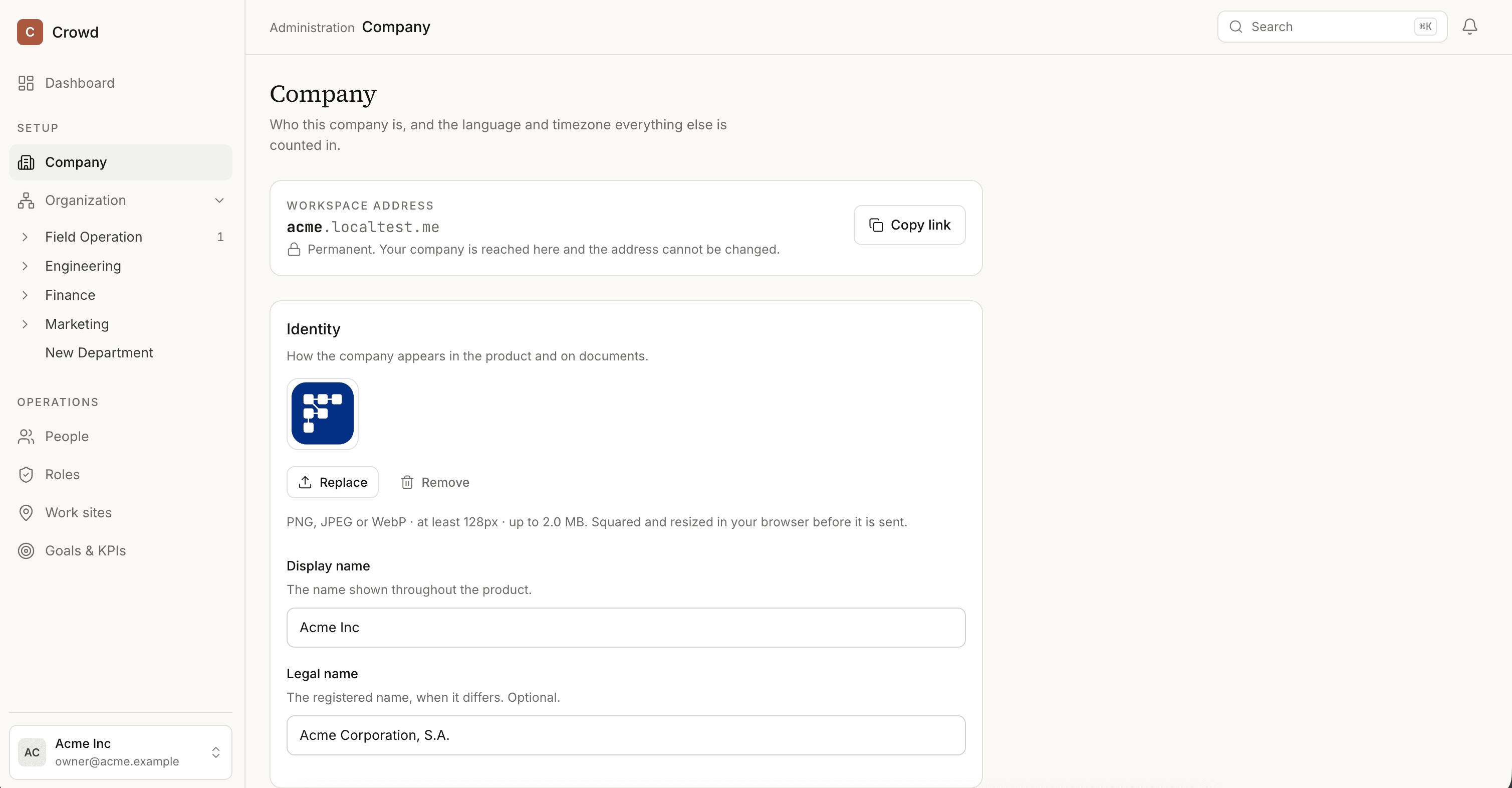Click the trash icon beside Remove
Viewport: 1512px width, 788px height.
pyautogui.click(x=407, y=482)
